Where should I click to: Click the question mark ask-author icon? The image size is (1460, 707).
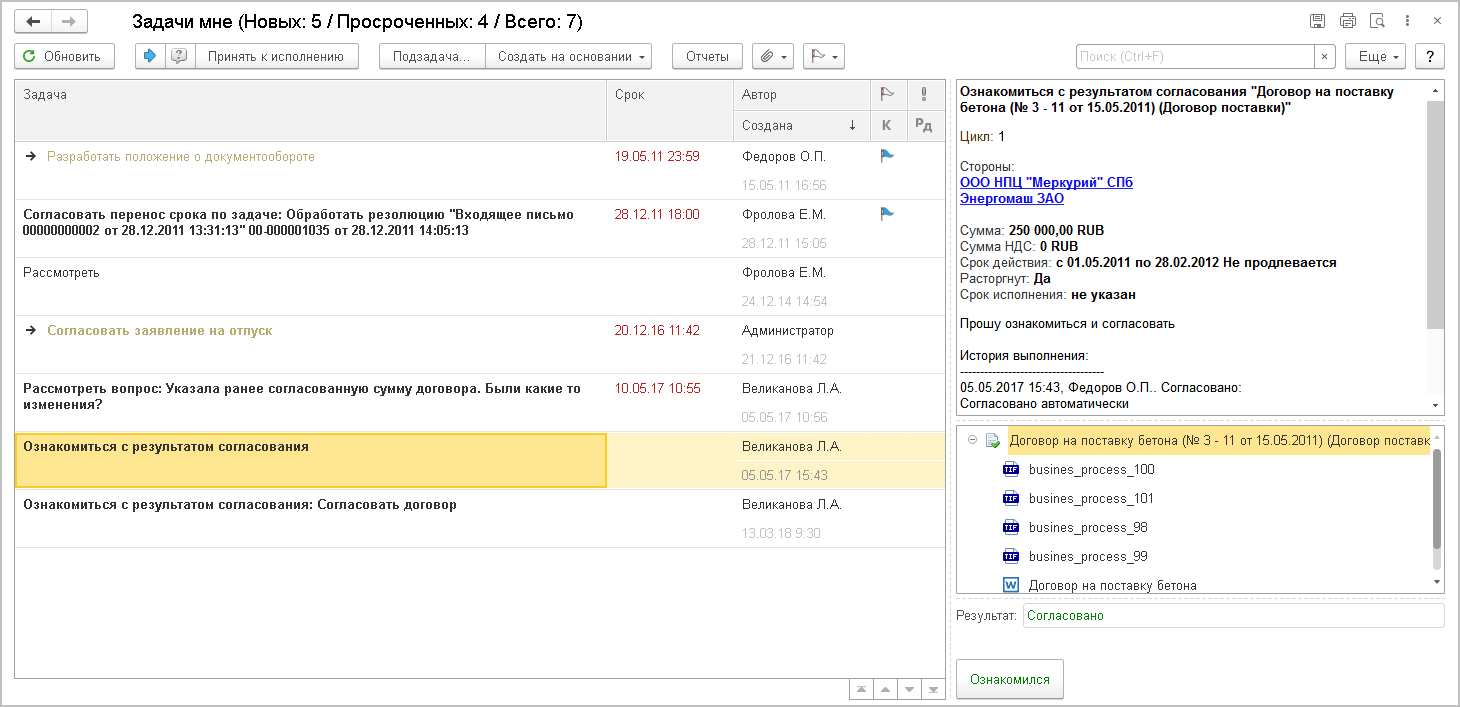coord(180,56)
